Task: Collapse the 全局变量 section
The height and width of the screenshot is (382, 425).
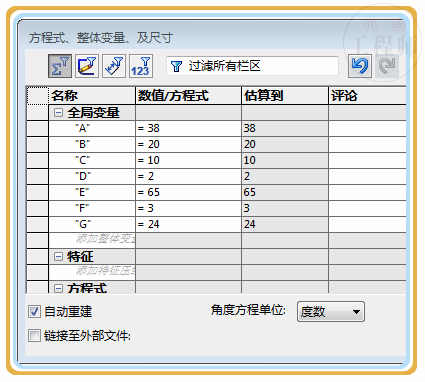Action: point(58,113)
